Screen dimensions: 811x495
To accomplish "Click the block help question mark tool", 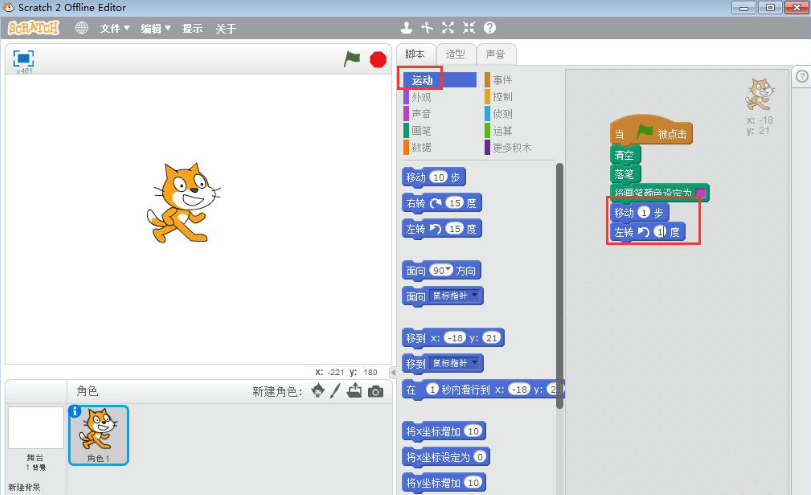I will coord(490,28).
